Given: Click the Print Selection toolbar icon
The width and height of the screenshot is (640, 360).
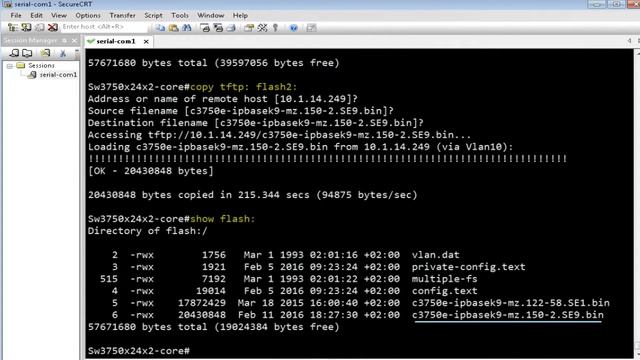Looking at the screenshot, I should tap(218, 27).
